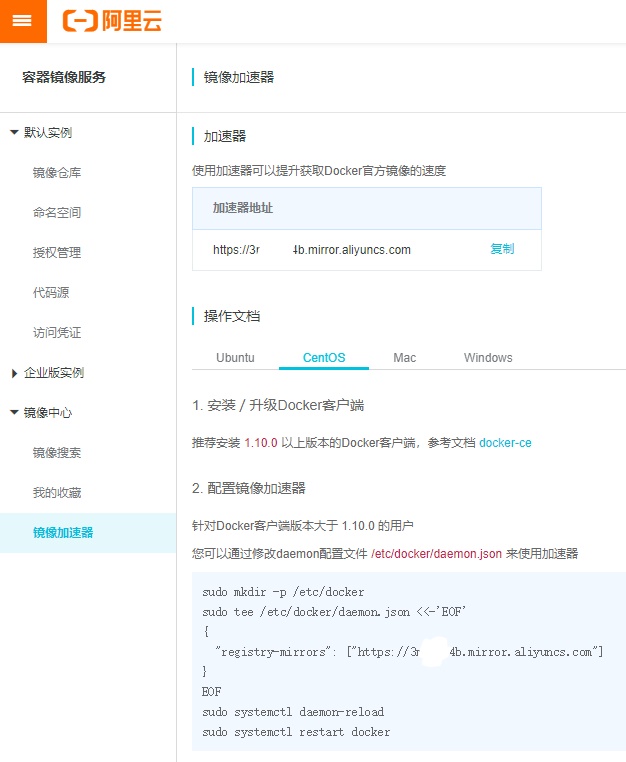This screenshot has height=762, width=626.
Task: Open 我的收藏 in sidebar
Action: point(57,492)
